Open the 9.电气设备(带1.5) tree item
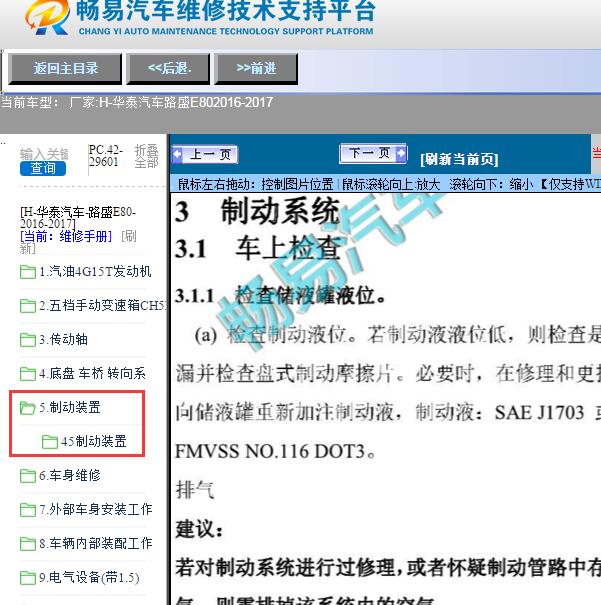 click(x=89, y=577)
